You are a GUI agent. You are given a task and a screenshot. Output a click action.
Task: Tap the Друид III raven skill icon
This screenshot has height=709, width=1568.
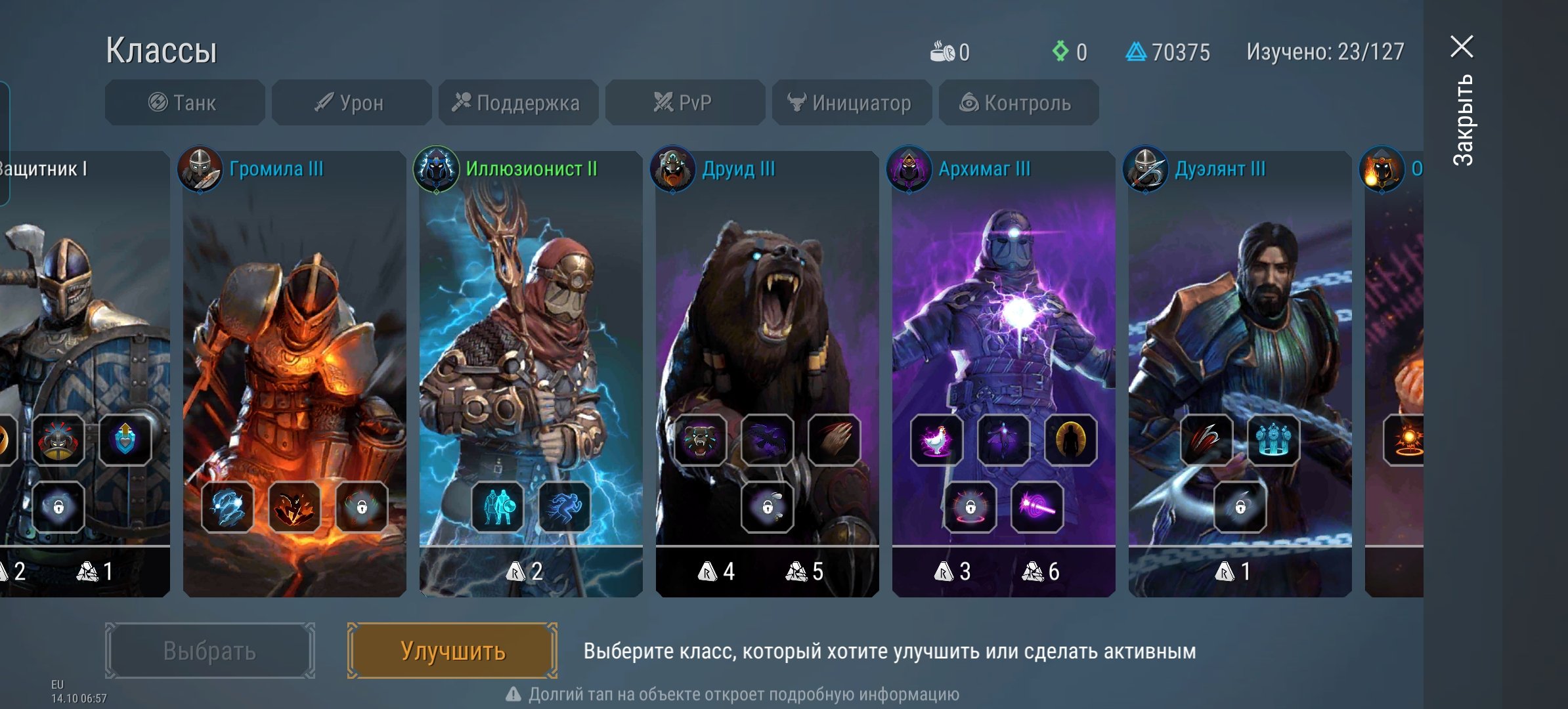(768, 440)
